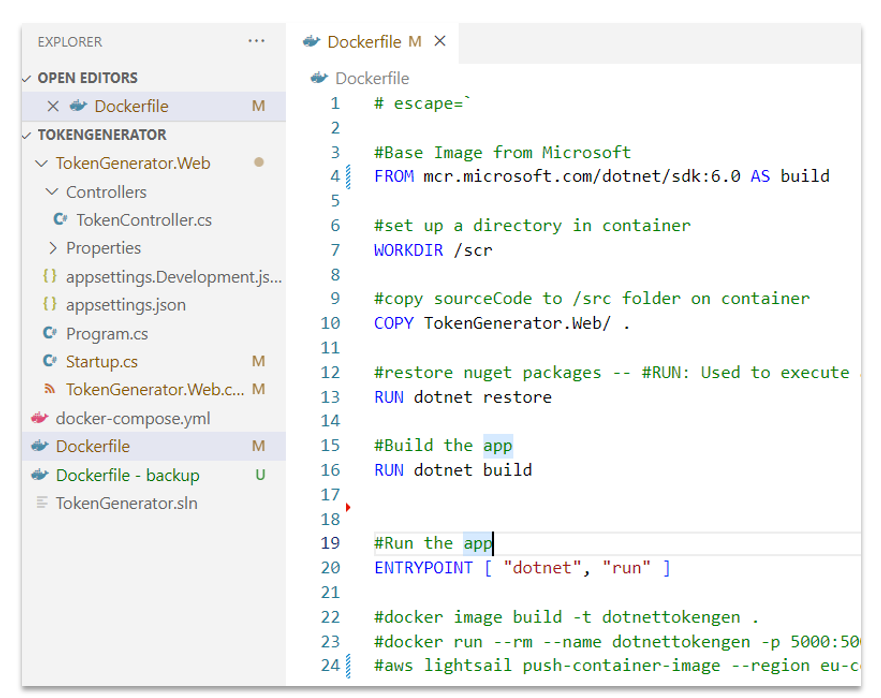The width and height of the screenshot is (881, 698).
Task: Close Dockerfile in Open Editors list
Action: (53, 106)
